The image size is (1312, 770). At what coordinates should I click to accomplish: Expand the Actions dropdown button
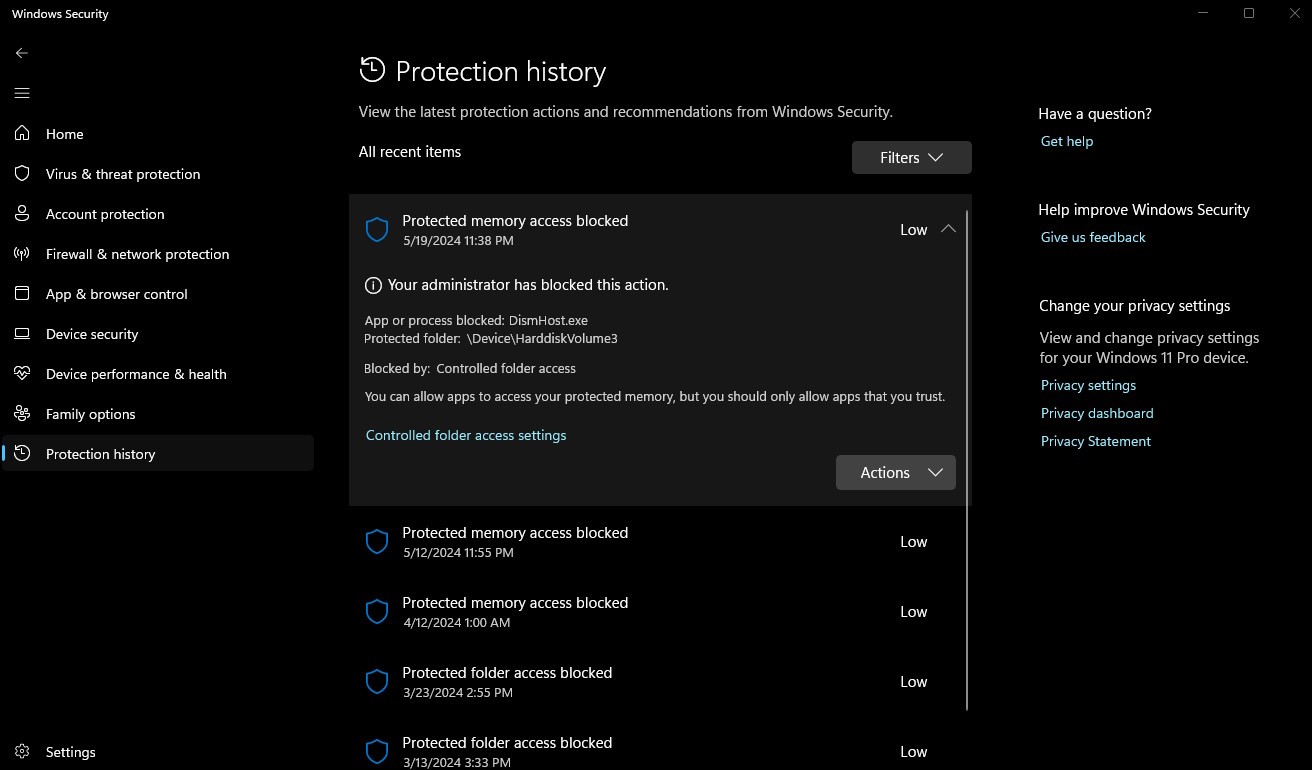pos(895,472)
